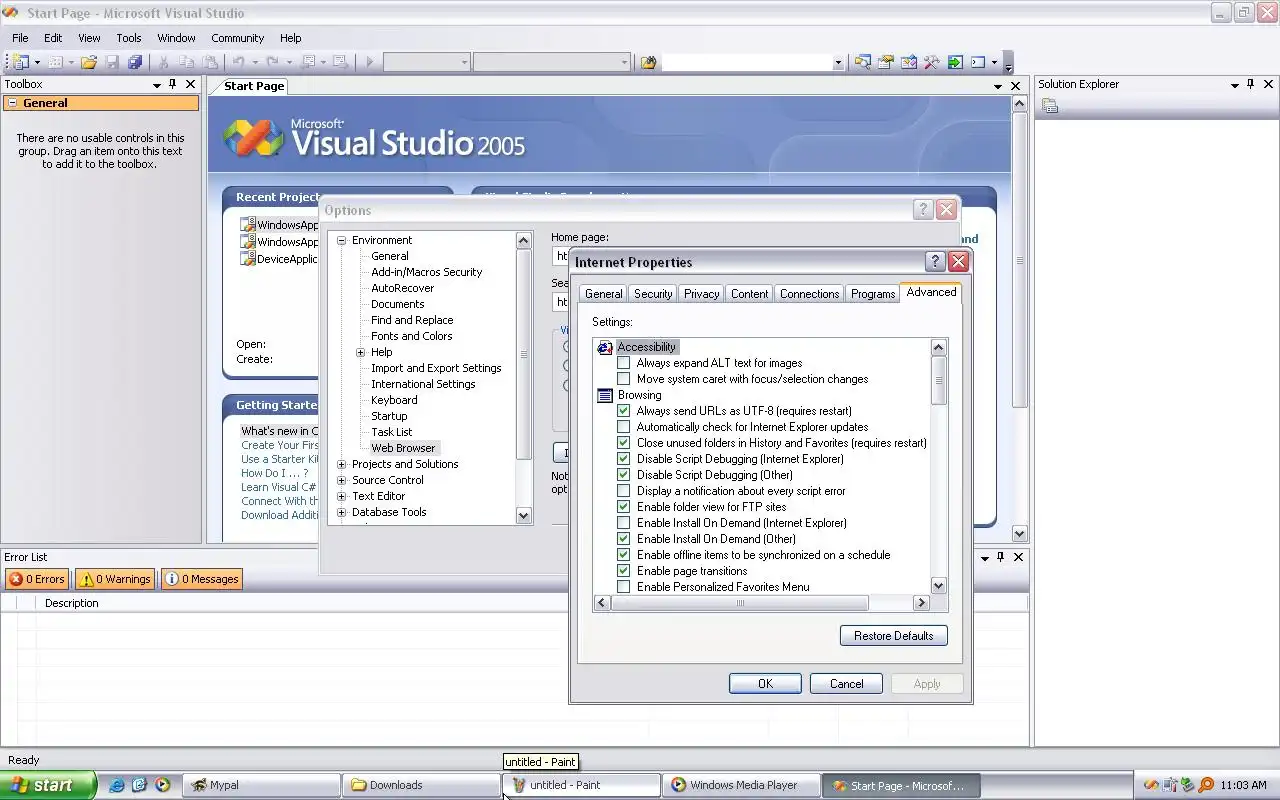Collapse the General group in Toolbox
This screenshot has width=1280, height=800.
(12, 103)
